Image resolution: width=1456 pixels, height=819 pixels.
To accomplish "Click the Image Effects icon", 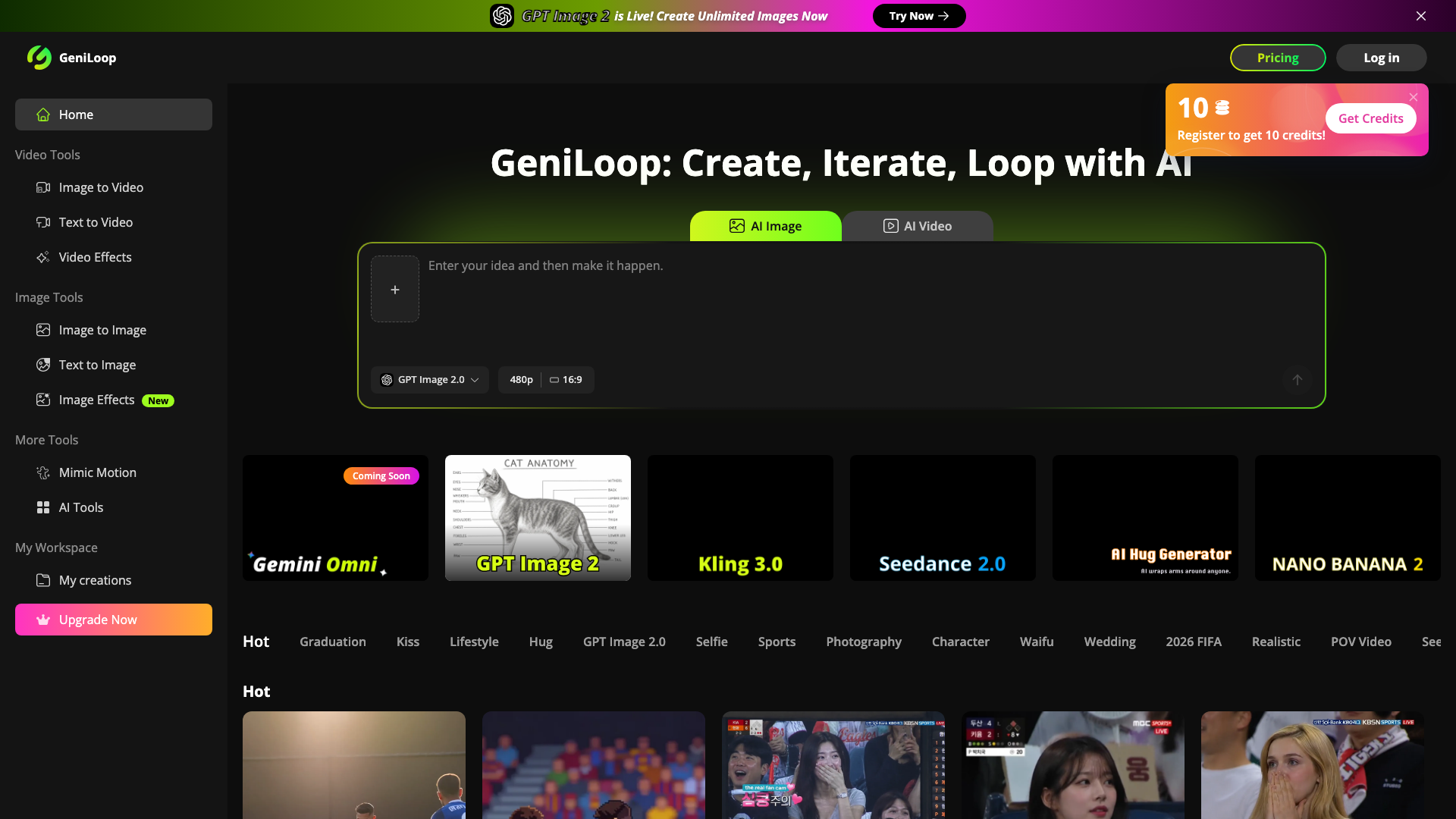I will pyautogui.click(x=43, y=400).
